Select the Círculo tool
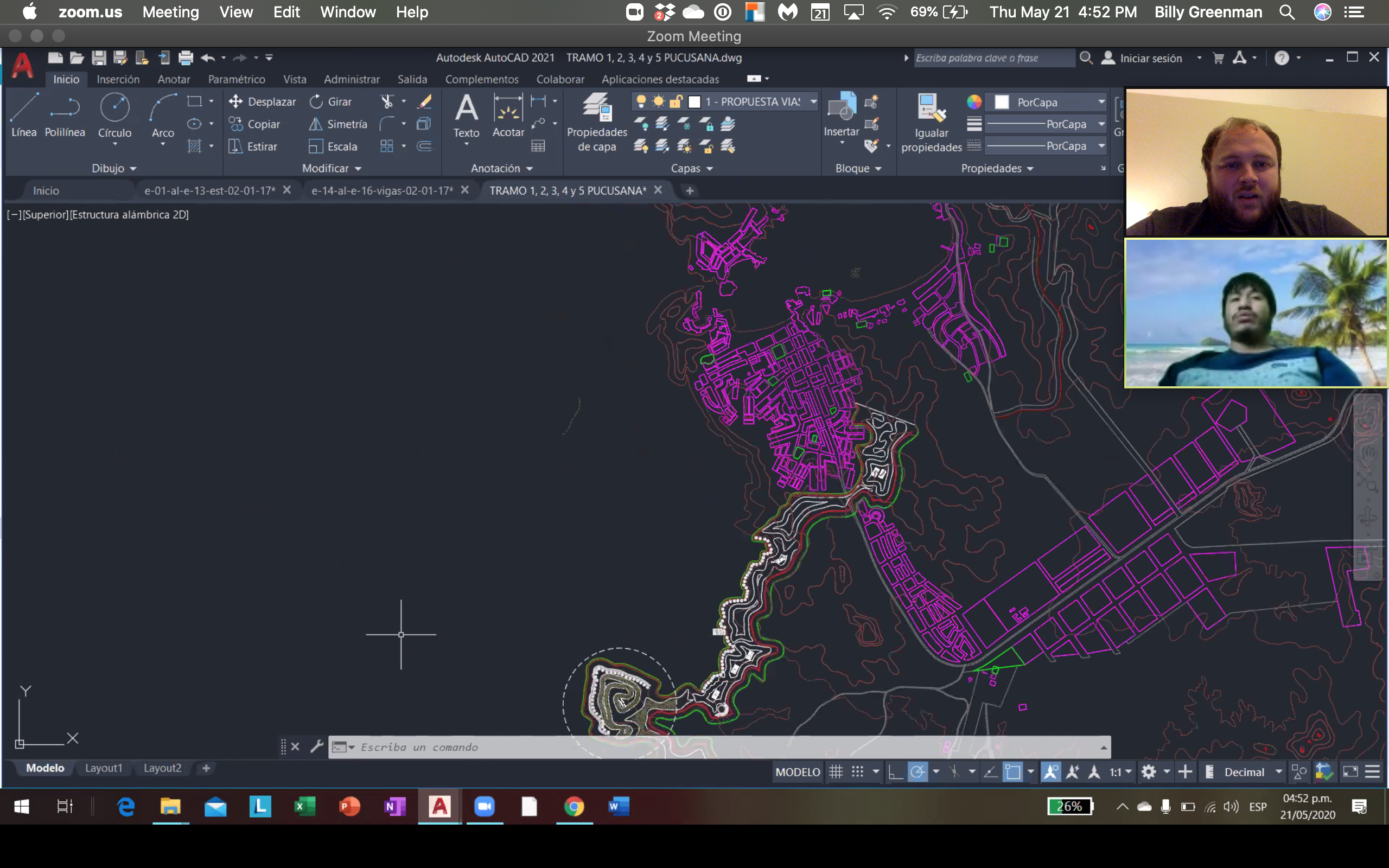Image resolution: width=1389 pixels, height=868 pixels. click(114, 116)
